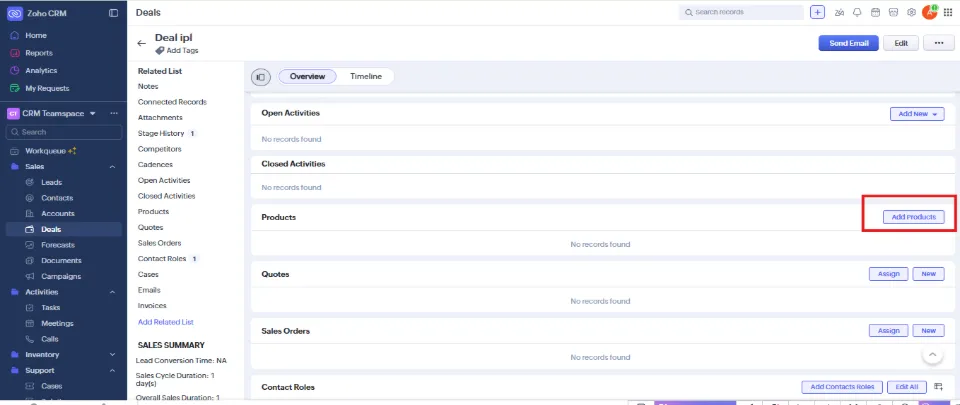This screenshot has height=405, width=960.
Task: Click Assign in the Sales Orders section
Action: (888, 330)
